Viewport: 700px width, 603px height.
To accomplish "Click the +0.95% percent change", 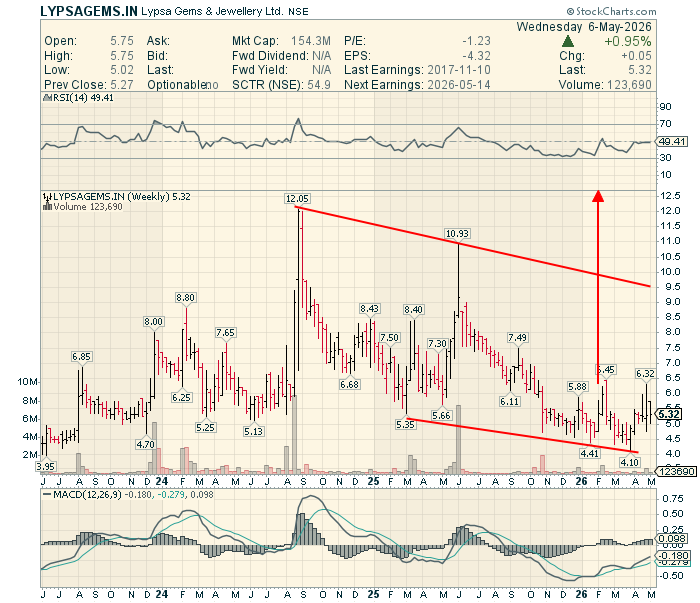I will (628, 42).
